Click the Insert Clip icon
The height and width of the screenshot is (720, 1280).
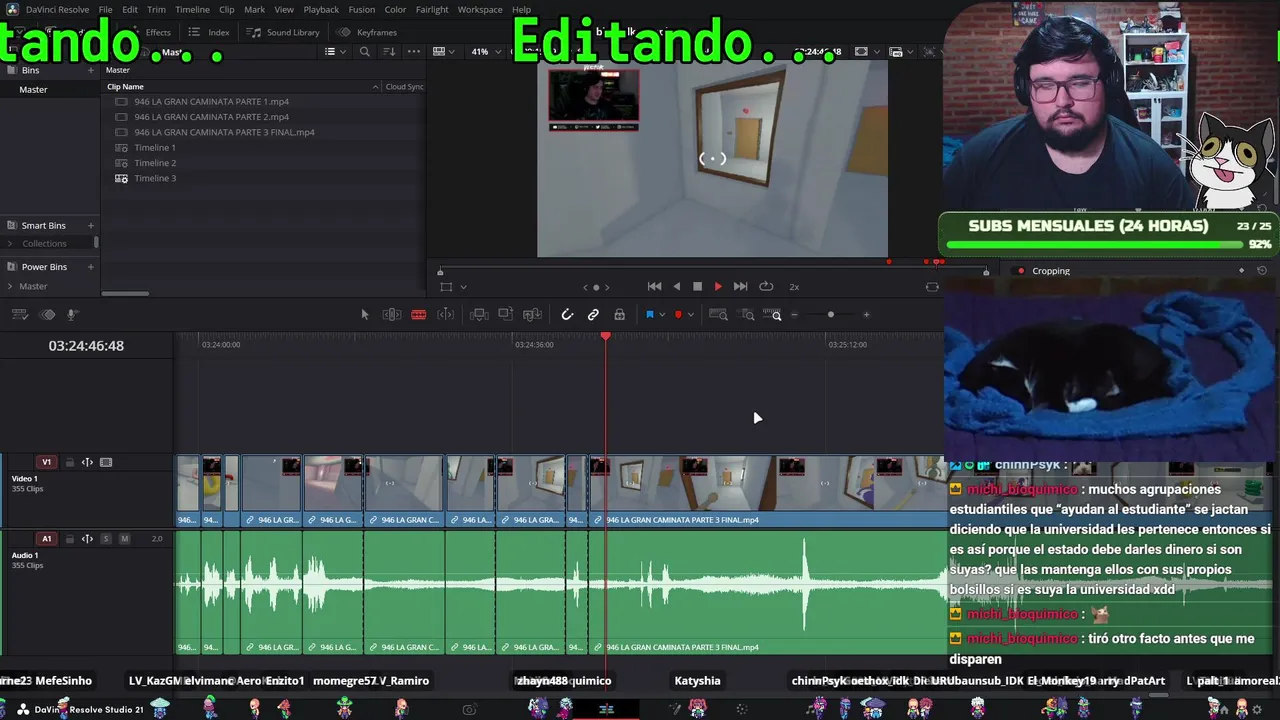[x=479, y=315]
